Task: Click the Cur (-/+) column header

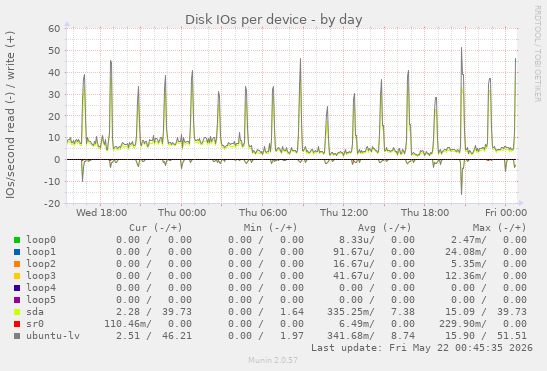Action: click(156, 228)
